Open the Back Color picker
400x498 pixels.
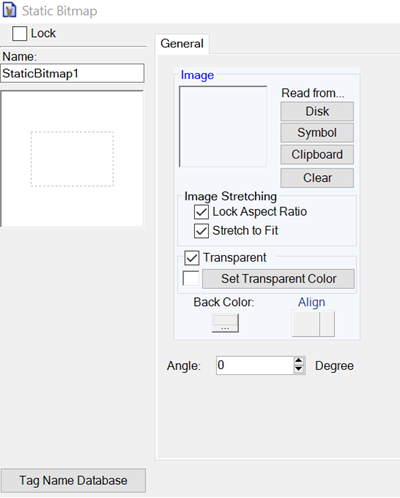pos(225,323)
